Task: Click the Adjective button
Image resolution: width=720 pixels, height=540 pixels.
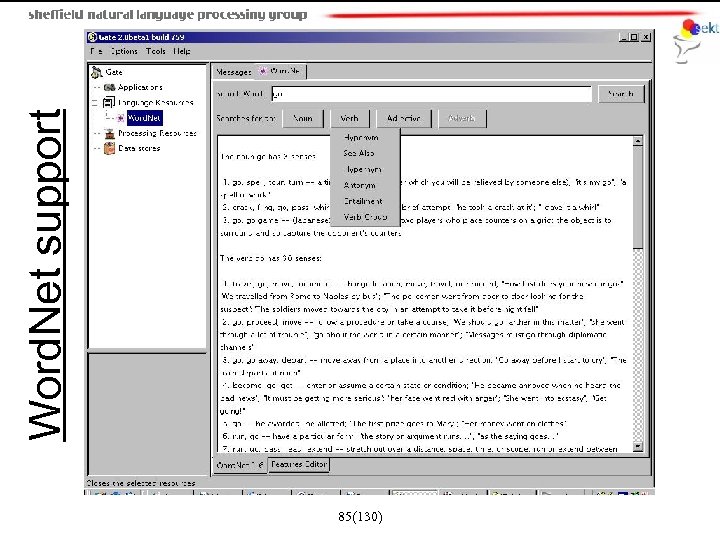Action: (404, 118)
